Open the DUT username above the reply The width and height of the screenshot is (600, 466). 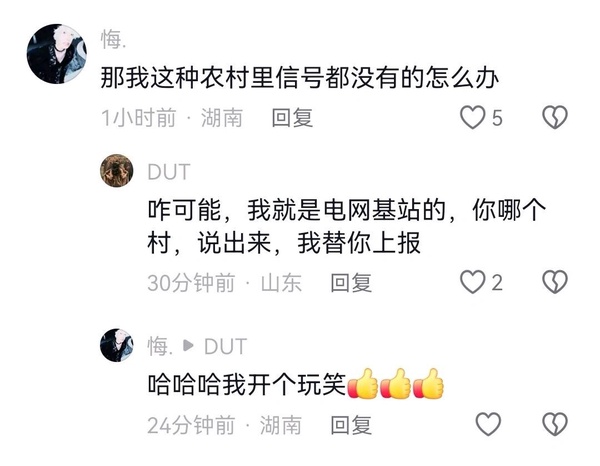[169, 172]
